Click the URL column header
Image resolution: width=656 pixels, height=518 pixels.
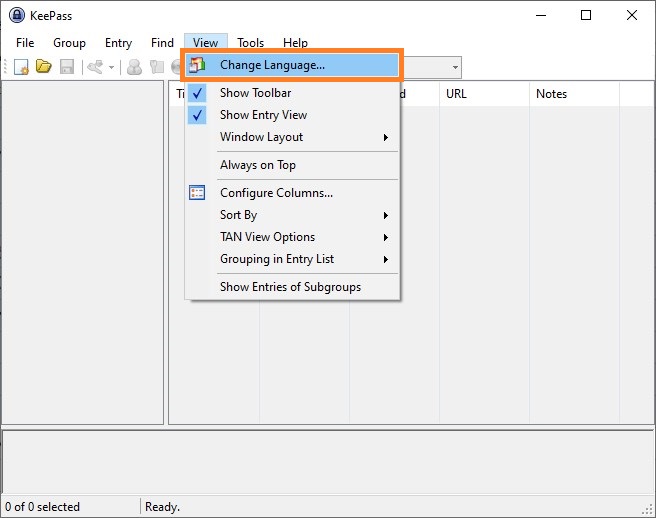[456, 94]
